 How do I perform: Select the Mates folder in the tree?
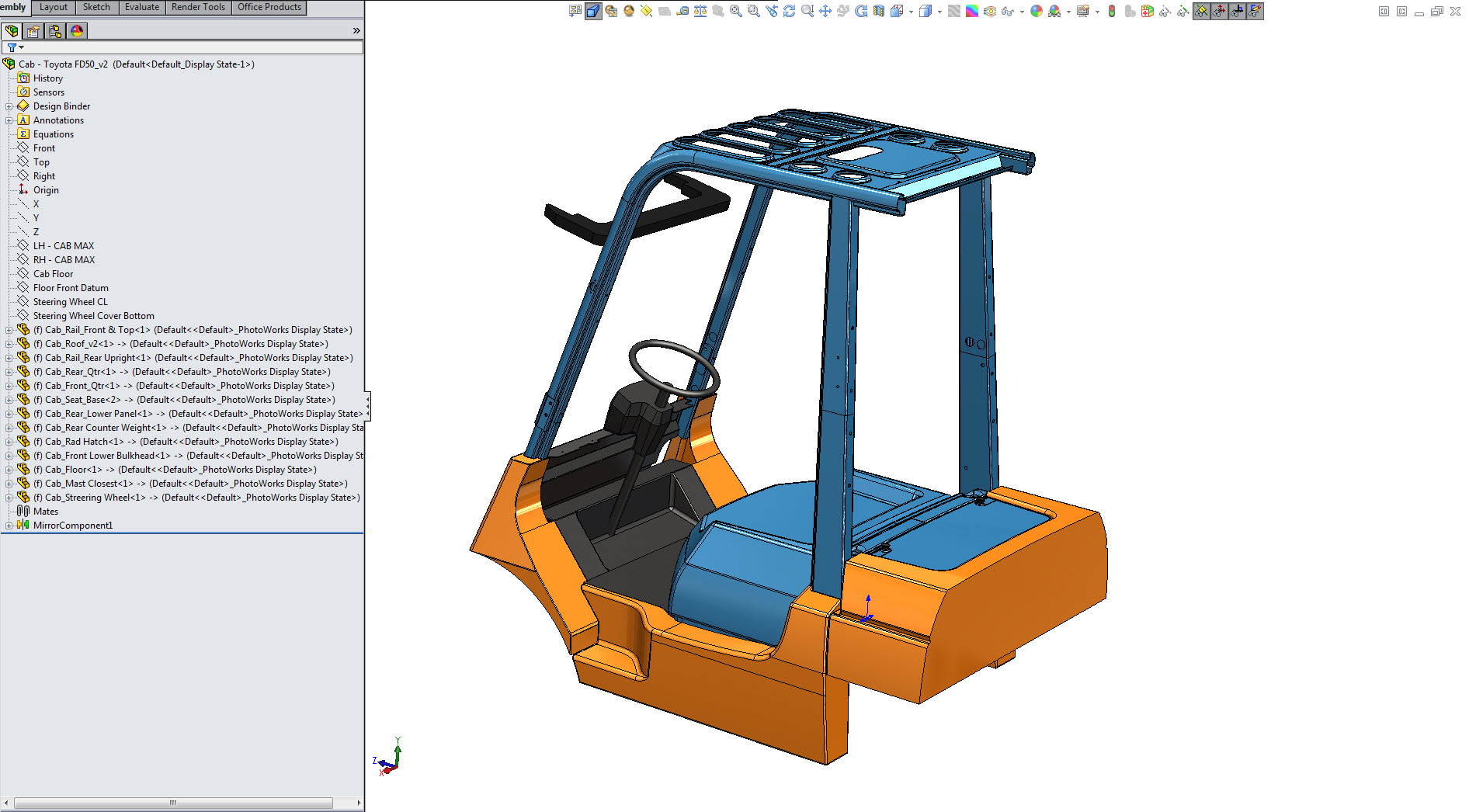pos(46,512)
